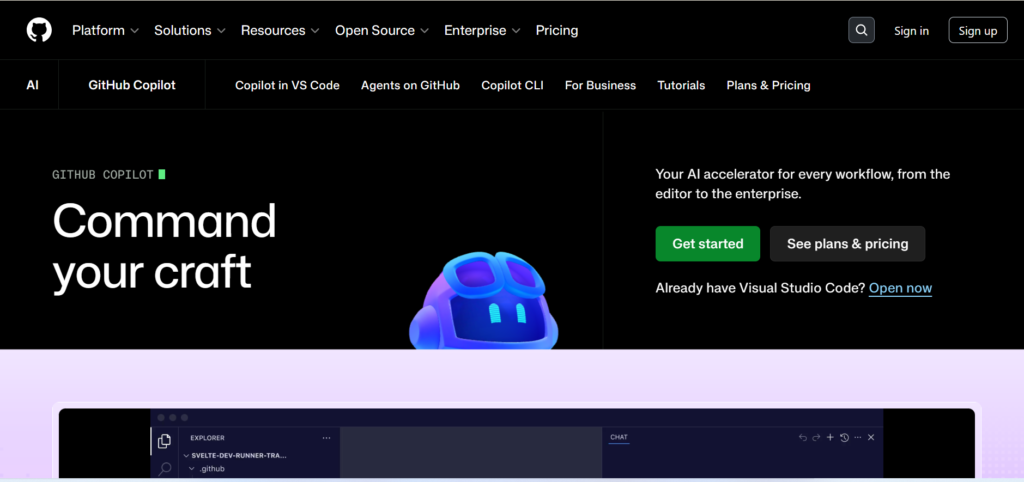Screen dimensions: 1024x482
Task: Open the search magnifier in the header
Action: pos(861,30)
